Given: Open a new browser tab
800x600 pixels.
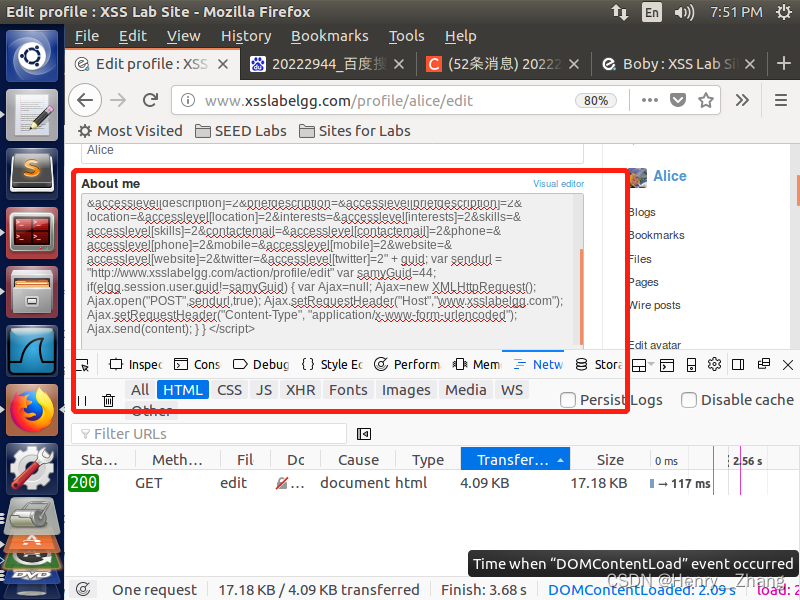Looking at the screenshot, I should [784, 64].
